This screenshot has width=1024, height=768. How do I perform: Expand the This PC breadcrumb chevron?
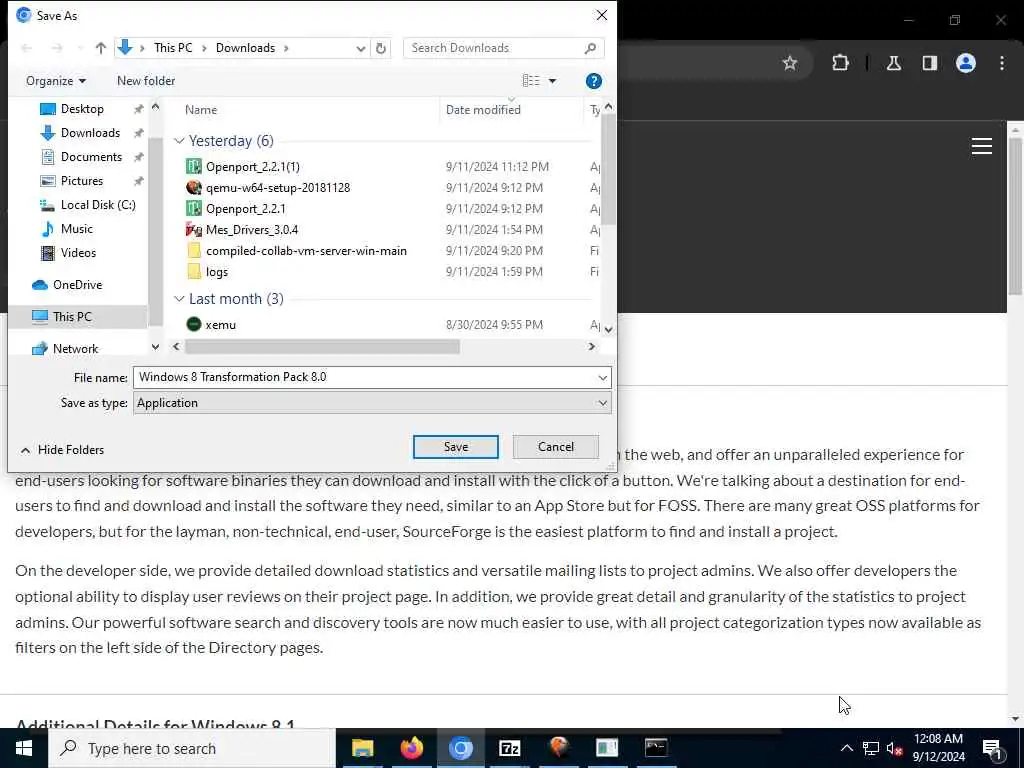pos(204,48)
